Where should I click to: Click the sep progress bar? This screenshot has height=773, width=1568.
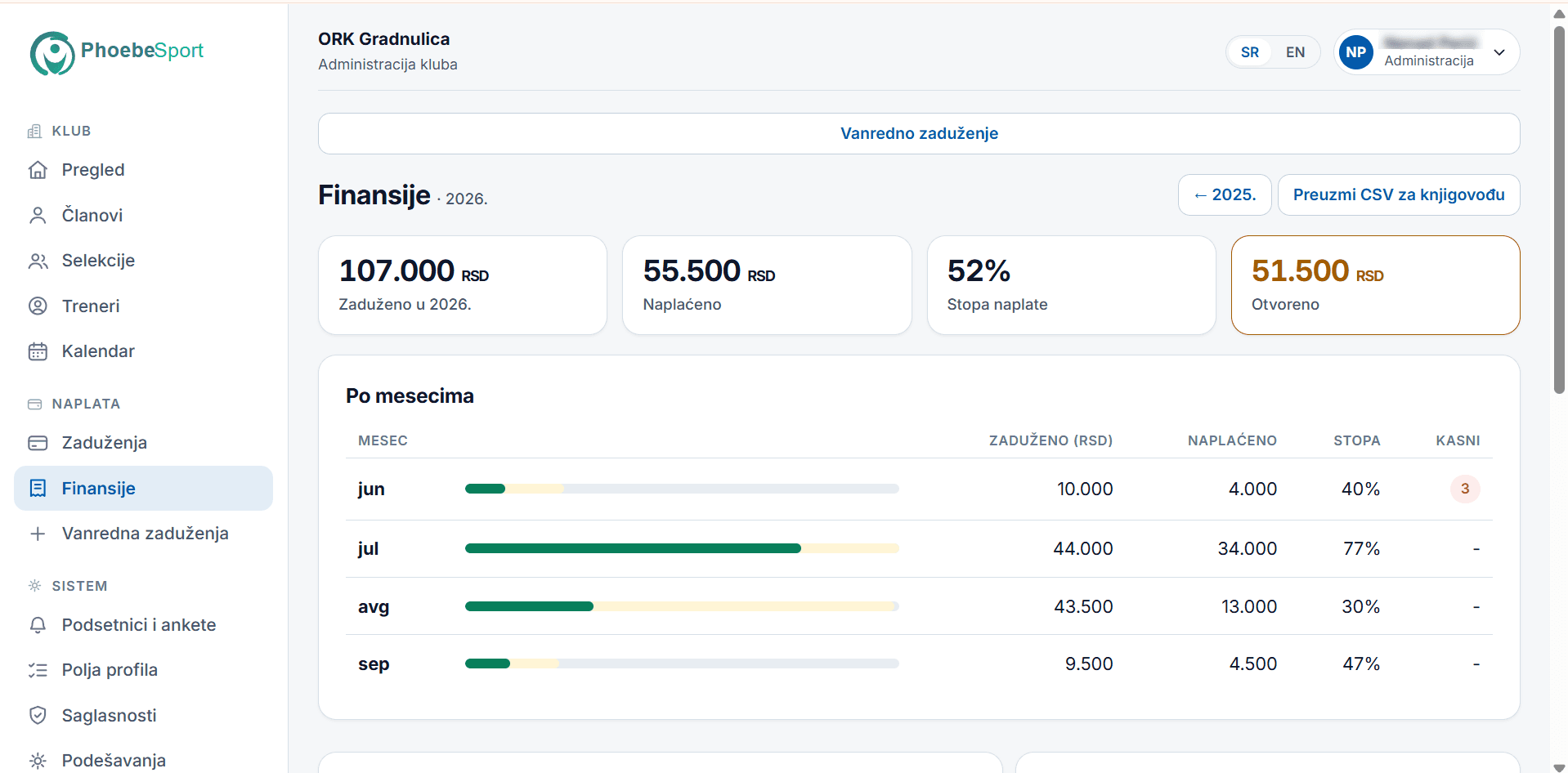pos(682,664)
